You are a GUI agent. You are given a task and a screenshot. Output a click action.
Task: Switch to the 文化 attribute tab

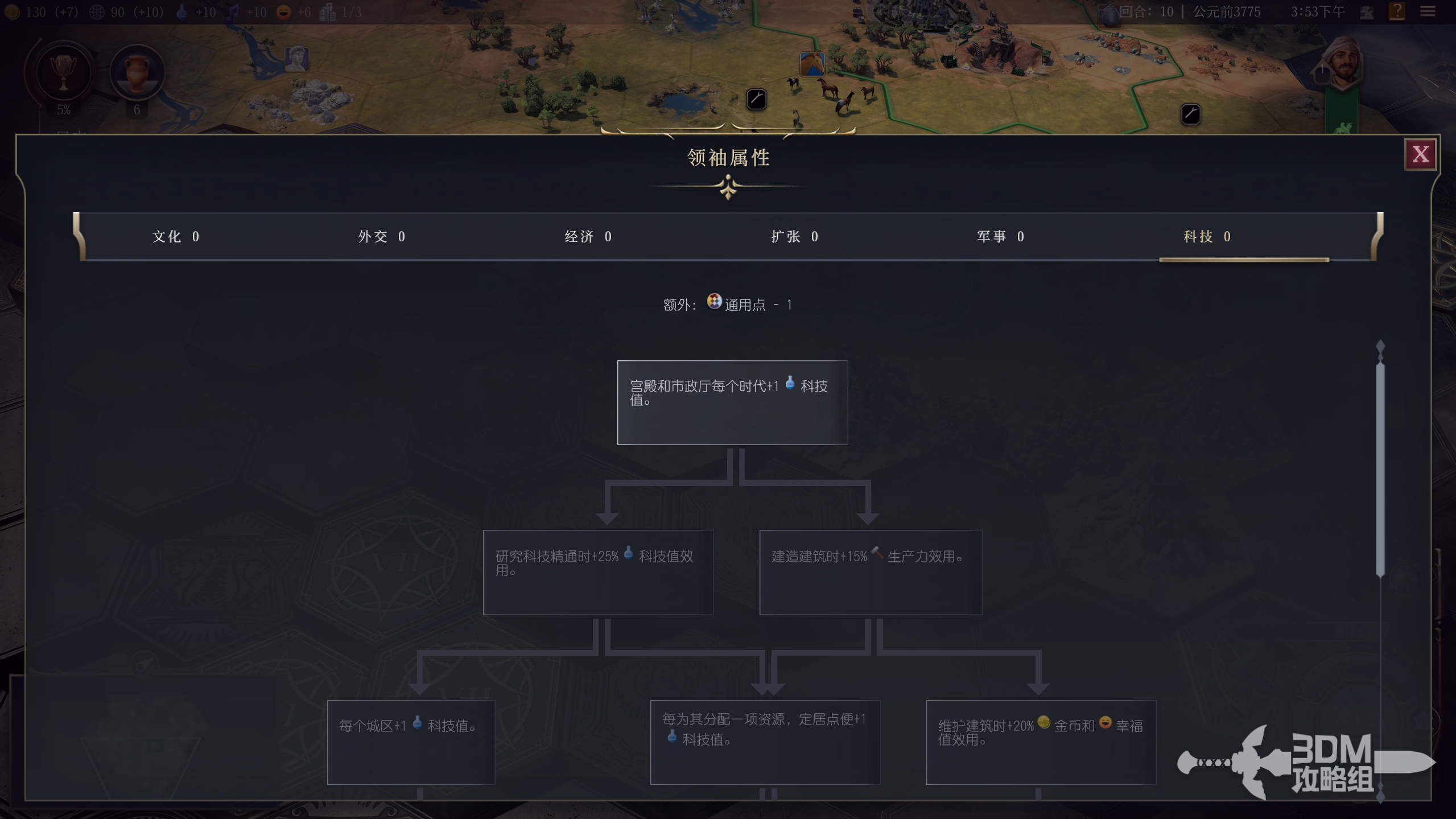(176, 237)
